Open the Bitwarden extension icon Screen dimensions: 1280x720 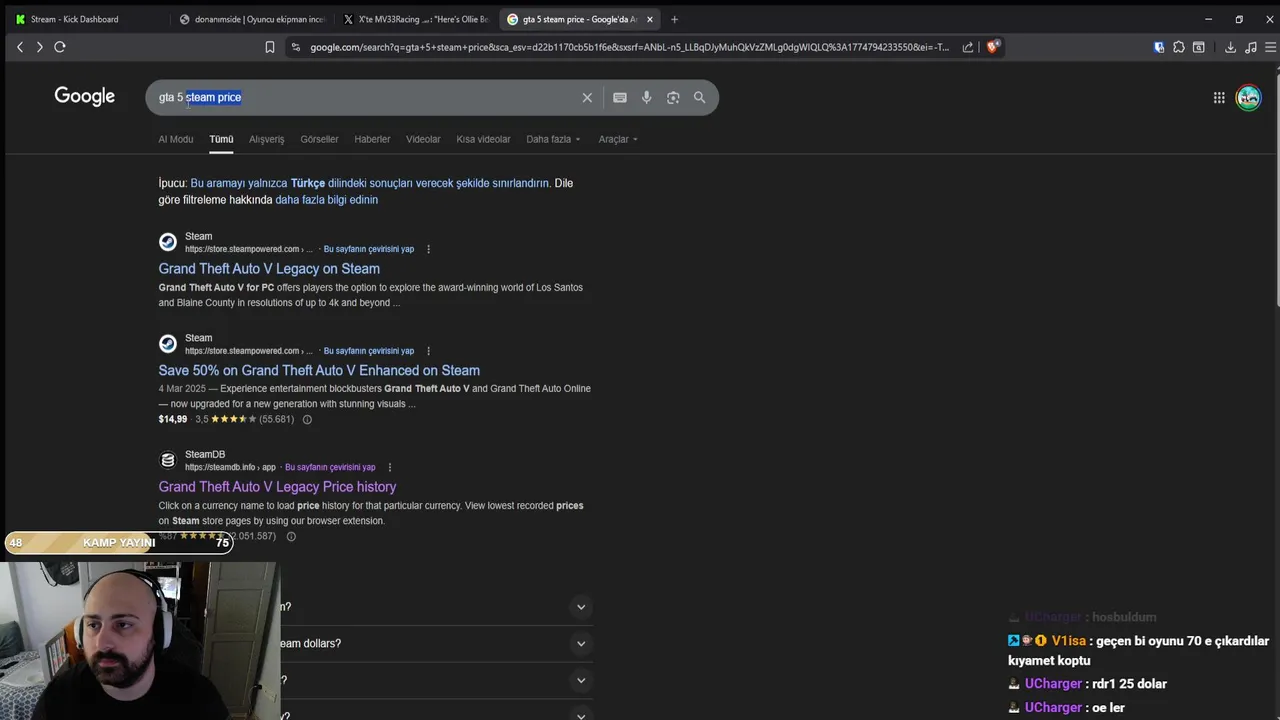click(x=1159, y=47)
